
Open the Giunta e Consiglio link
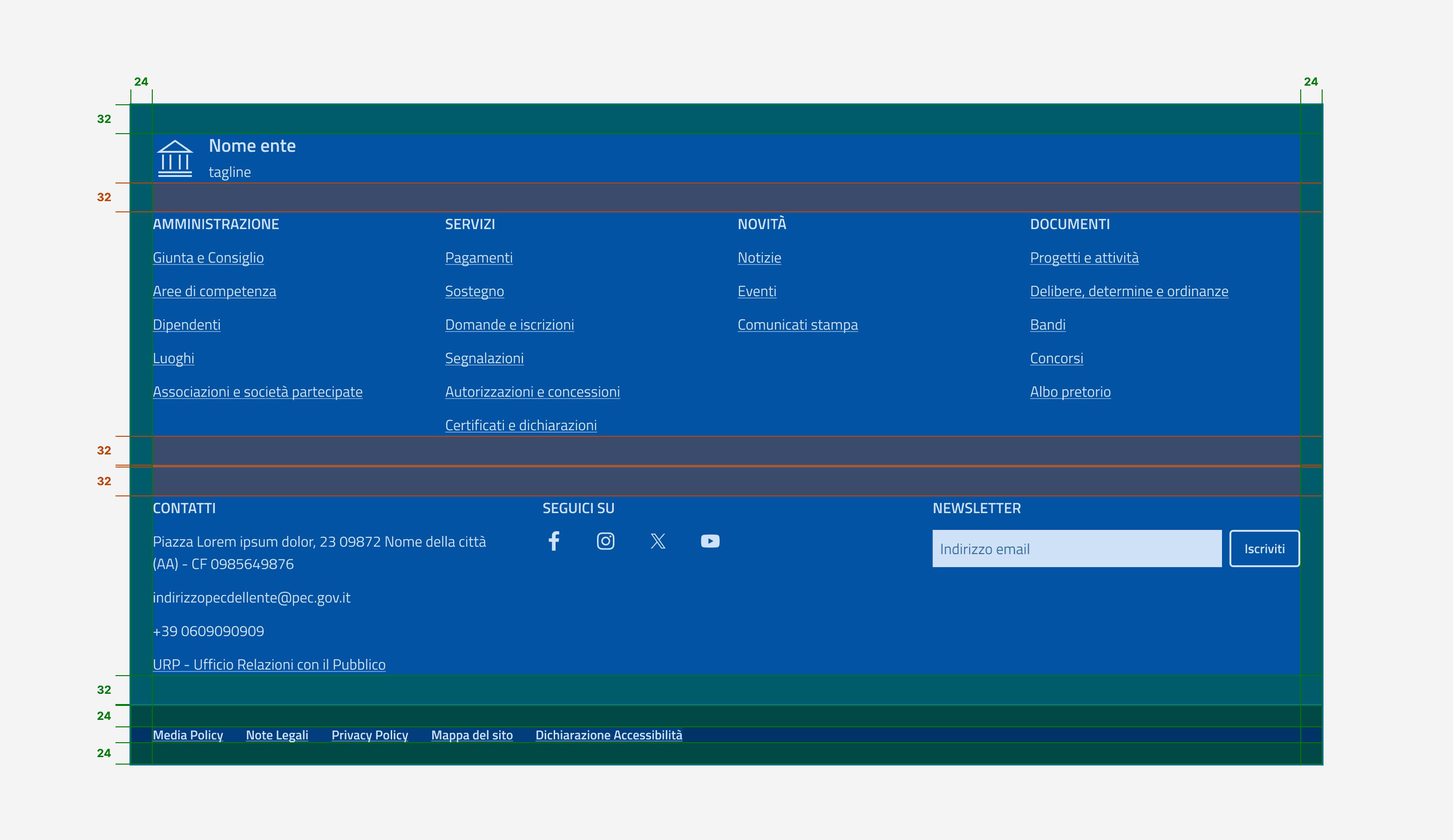tap(208, 257)
